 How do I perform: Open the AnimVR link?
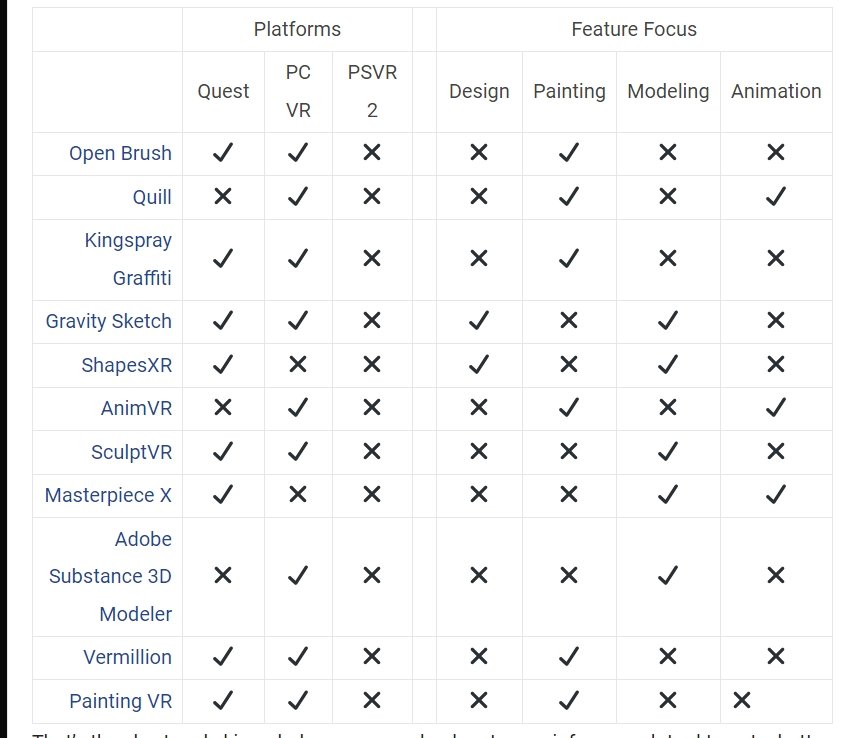coord(137,409)
